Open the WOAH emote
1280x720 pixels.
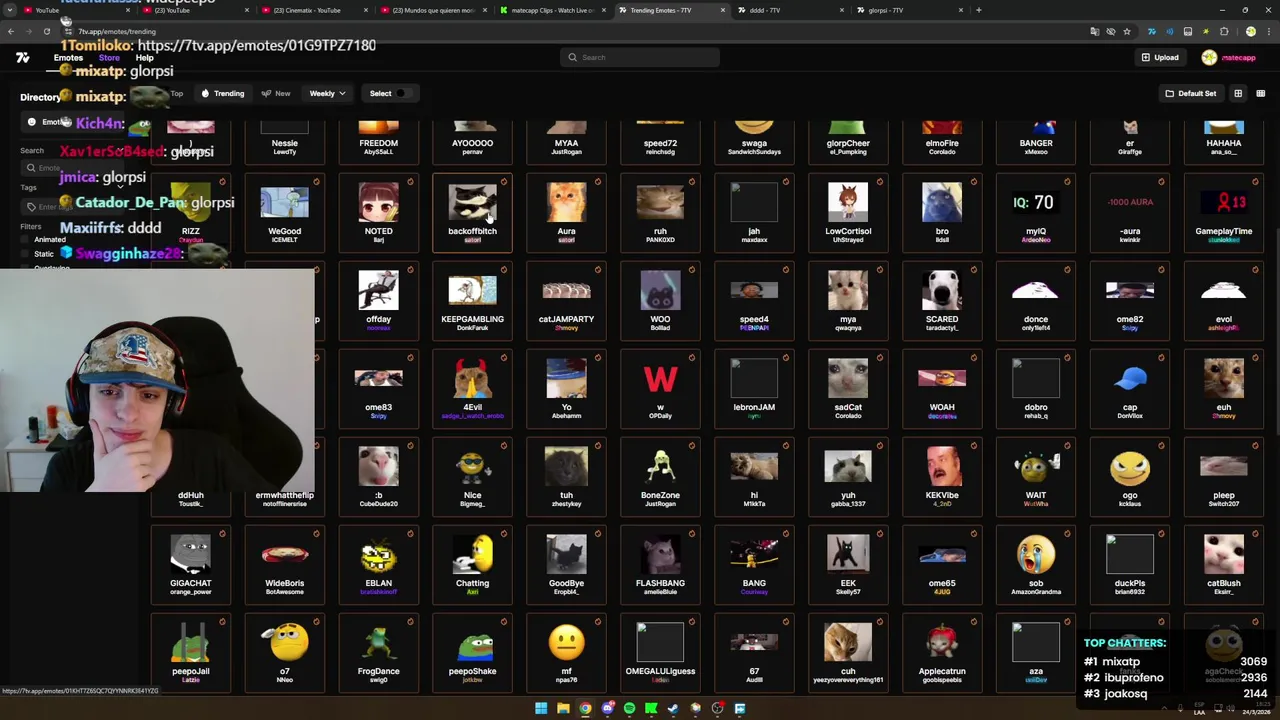[942, 388]
